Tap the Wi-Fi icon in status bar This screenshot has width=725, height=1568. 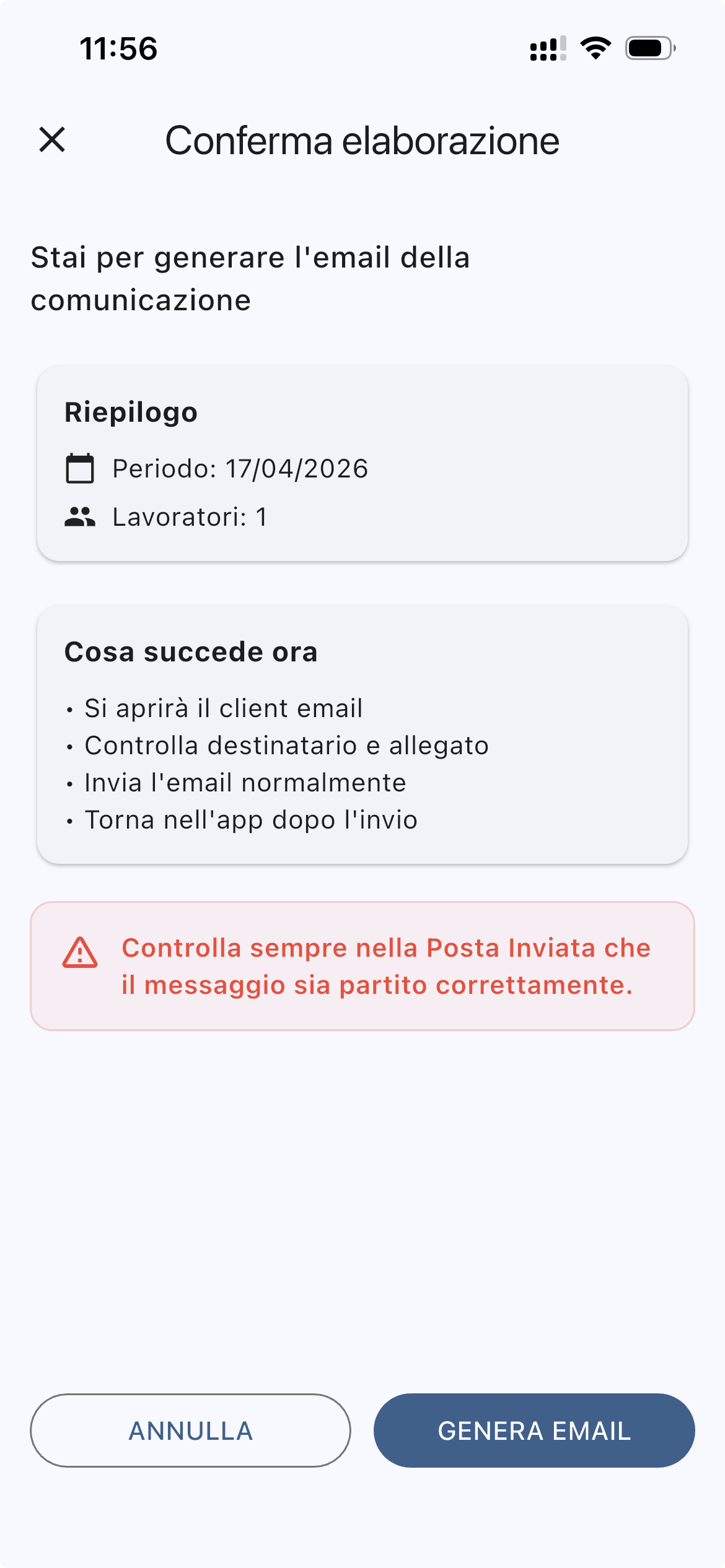tap(595, 48)
